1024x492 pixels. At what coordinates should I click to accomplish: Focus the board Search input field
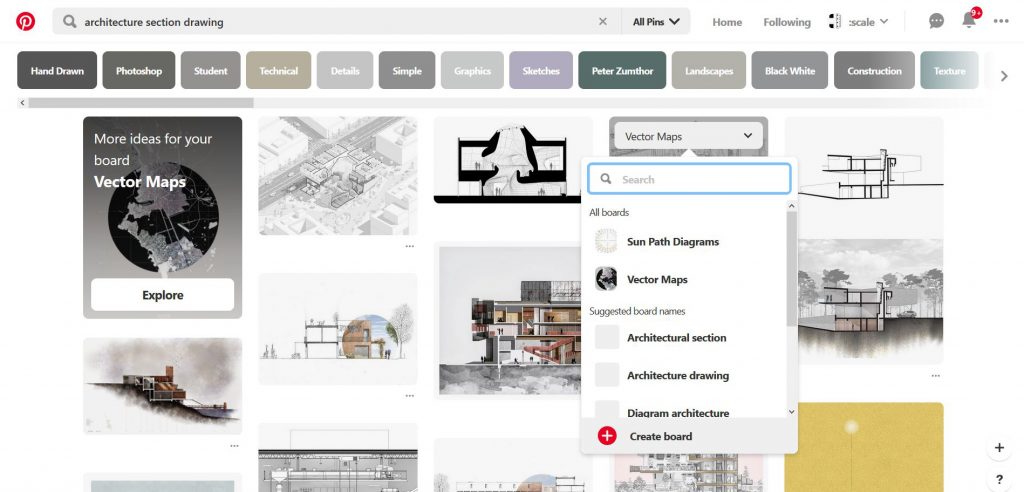(x=689, y=179)
